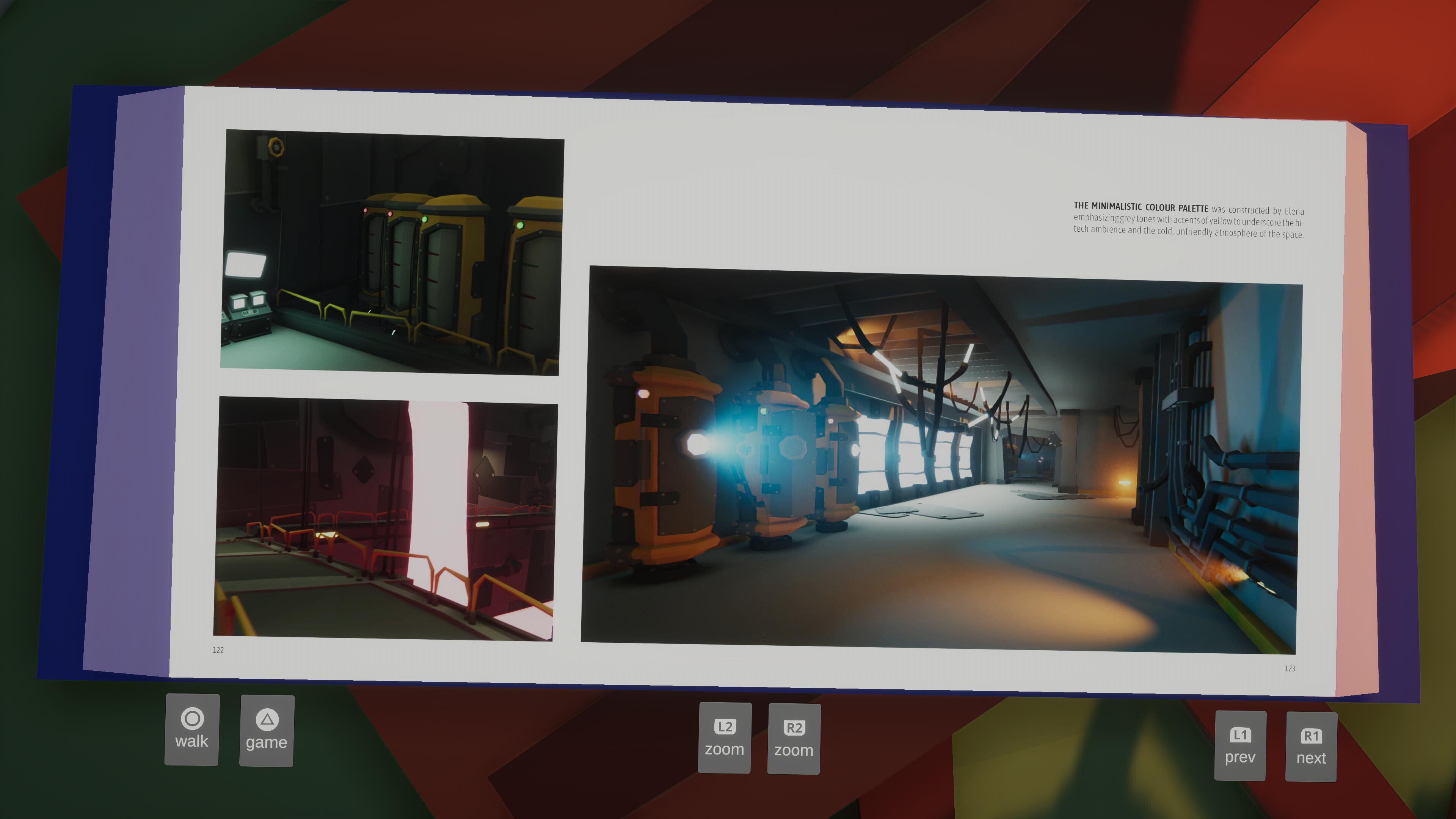Switch to game mode control
Image resolution: width=1456 pixels, height=819 pixels.
coord(266,732)
